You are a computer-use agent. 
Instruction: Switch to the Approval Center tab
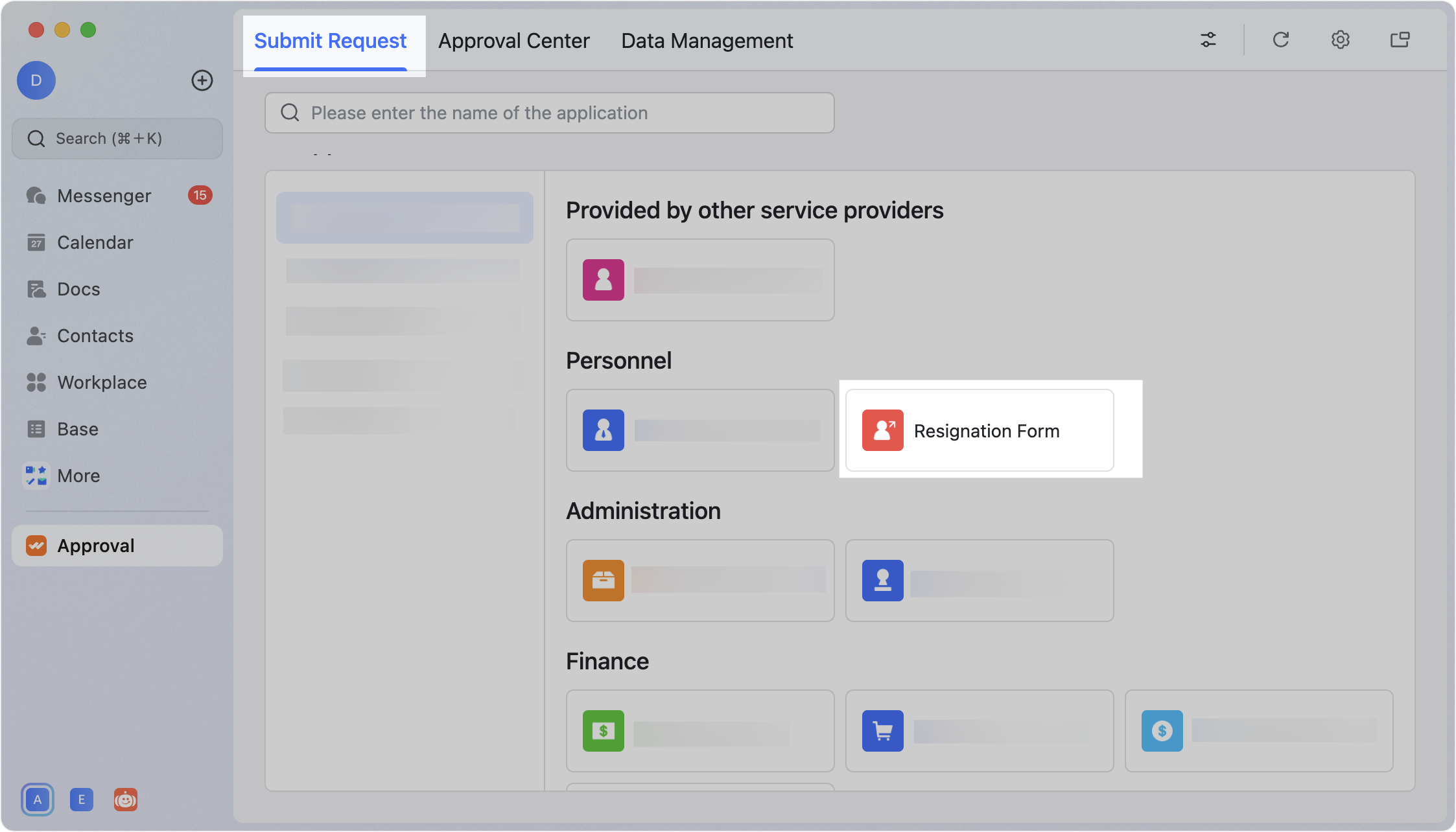513,41
